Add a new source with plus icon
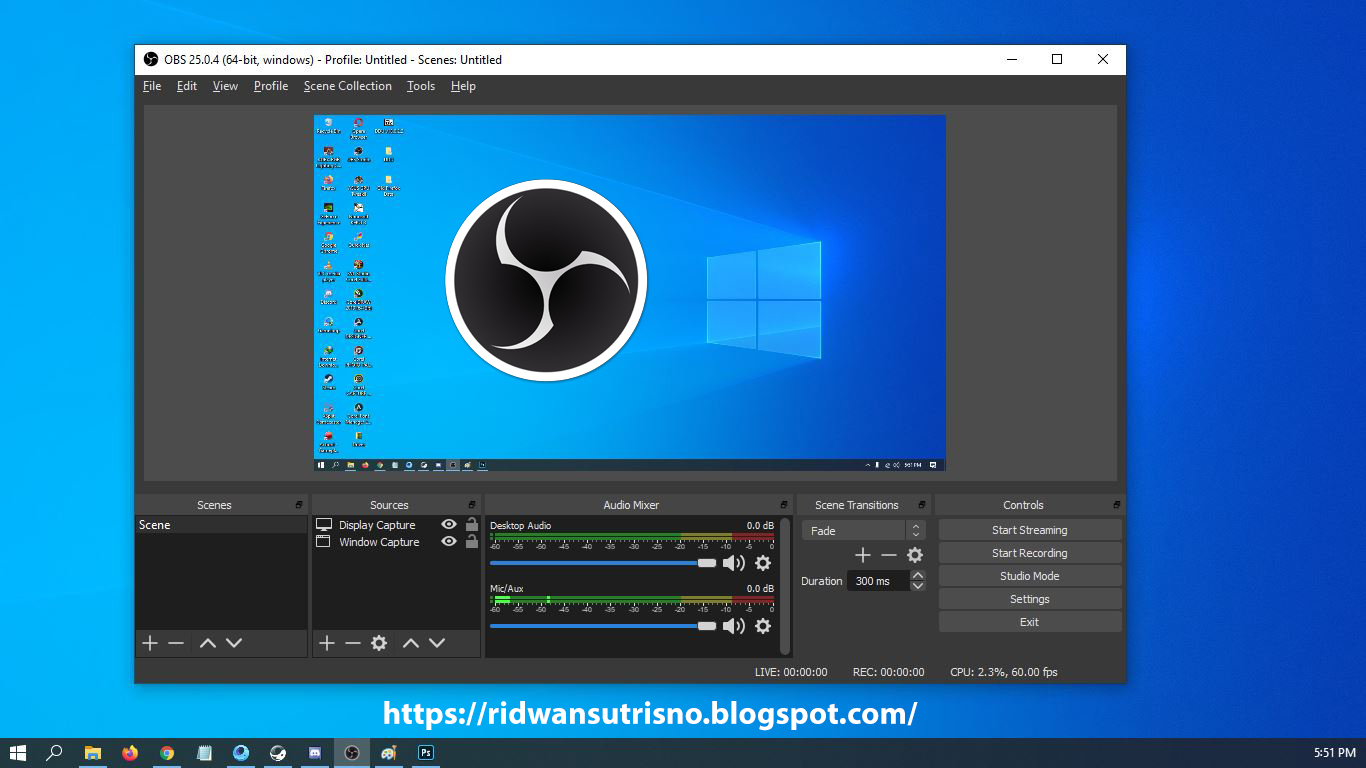The width and height of the screenshot is (1366, 768). (327, 643)
